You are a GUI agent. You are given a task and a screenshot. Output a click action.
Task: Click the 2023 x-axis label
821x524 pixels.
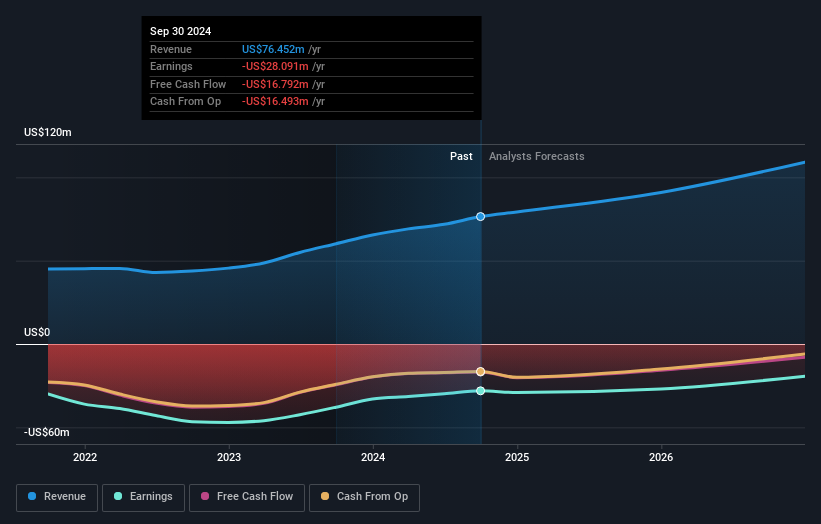[x=229, y=457]
